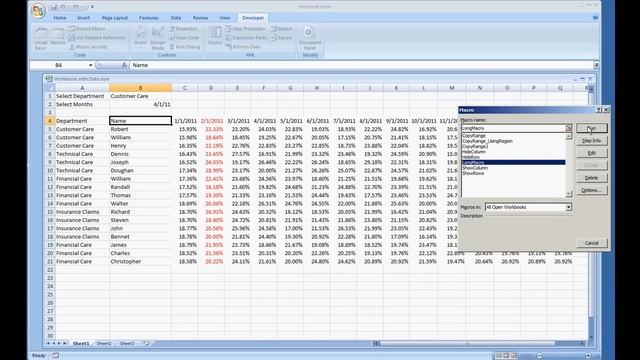This screenshot has width=640, height=360.
Task: Open the Office button menu
Action: (x=38, y=11)
